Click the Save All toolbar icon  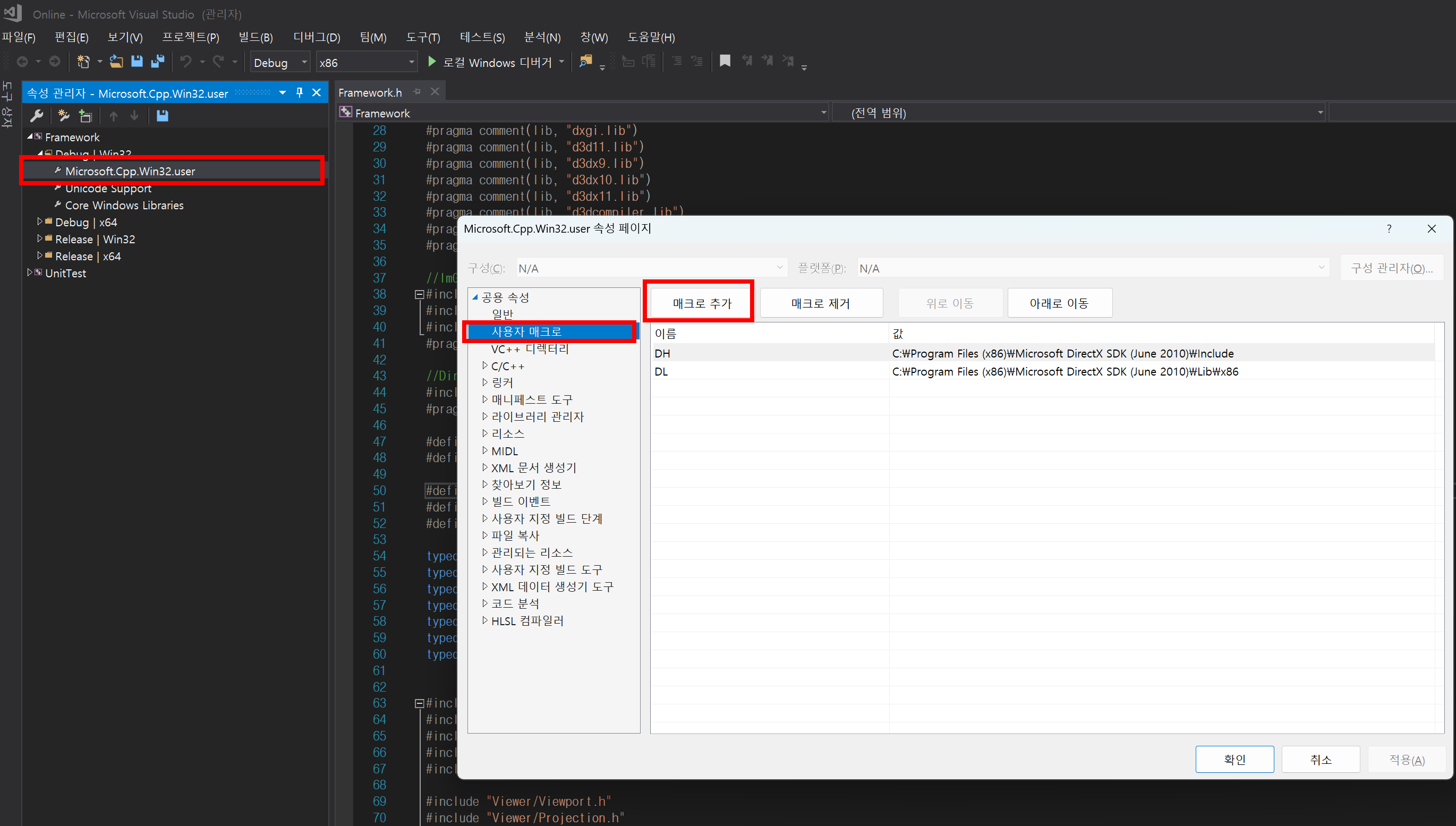pyautogui.click(x=158, y=61)
